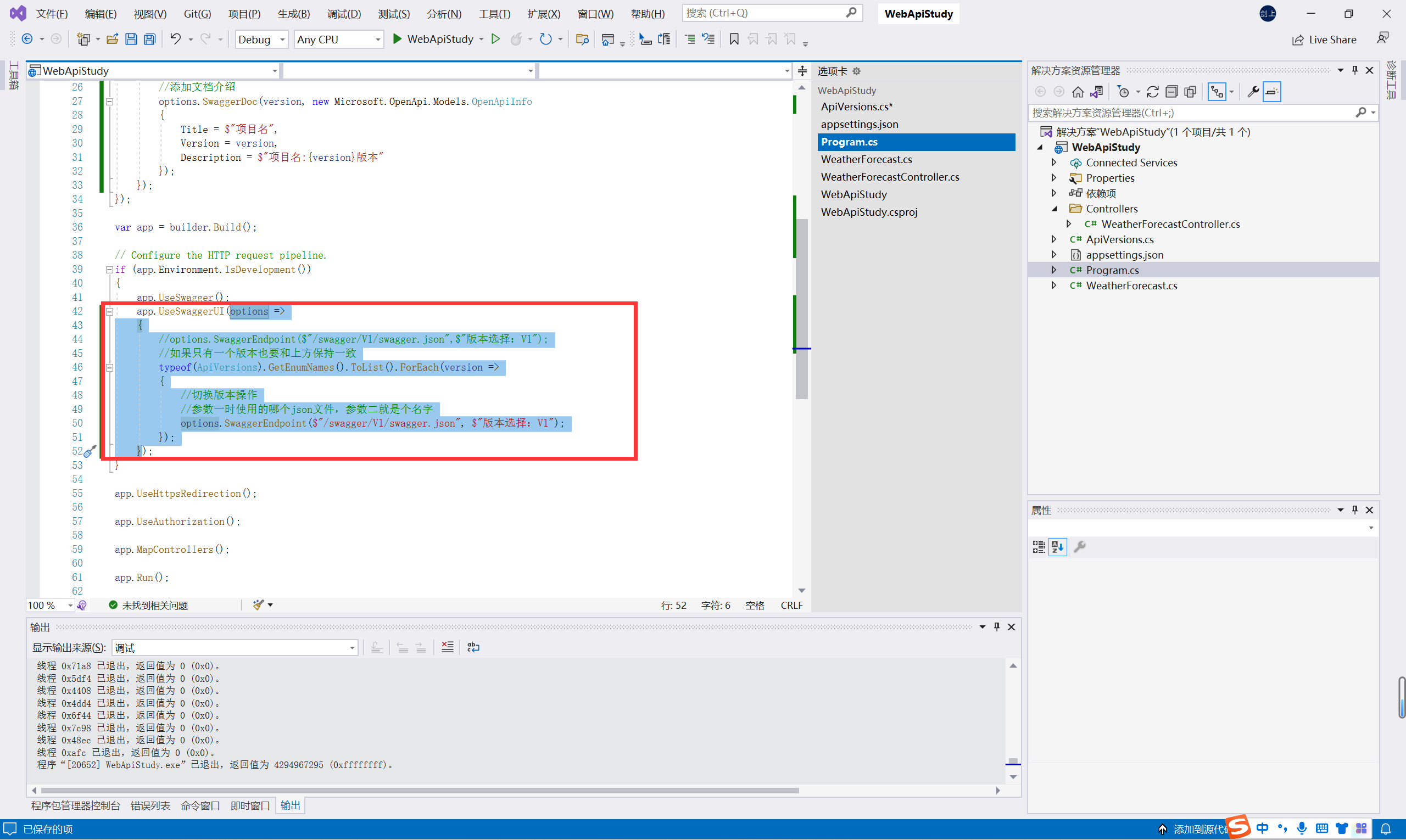Open the 调试(D) menu

click(x=344, y=14)
